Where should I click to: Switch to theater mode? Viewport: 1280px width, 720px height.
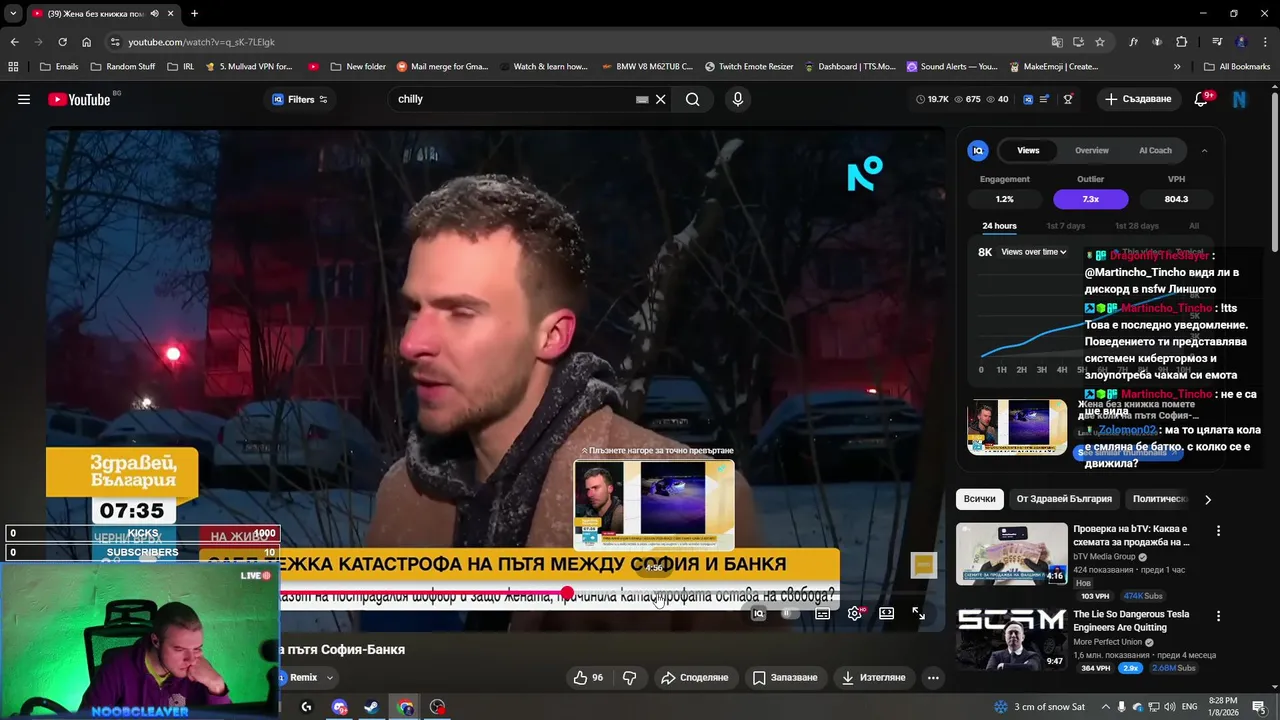(886, 614)
